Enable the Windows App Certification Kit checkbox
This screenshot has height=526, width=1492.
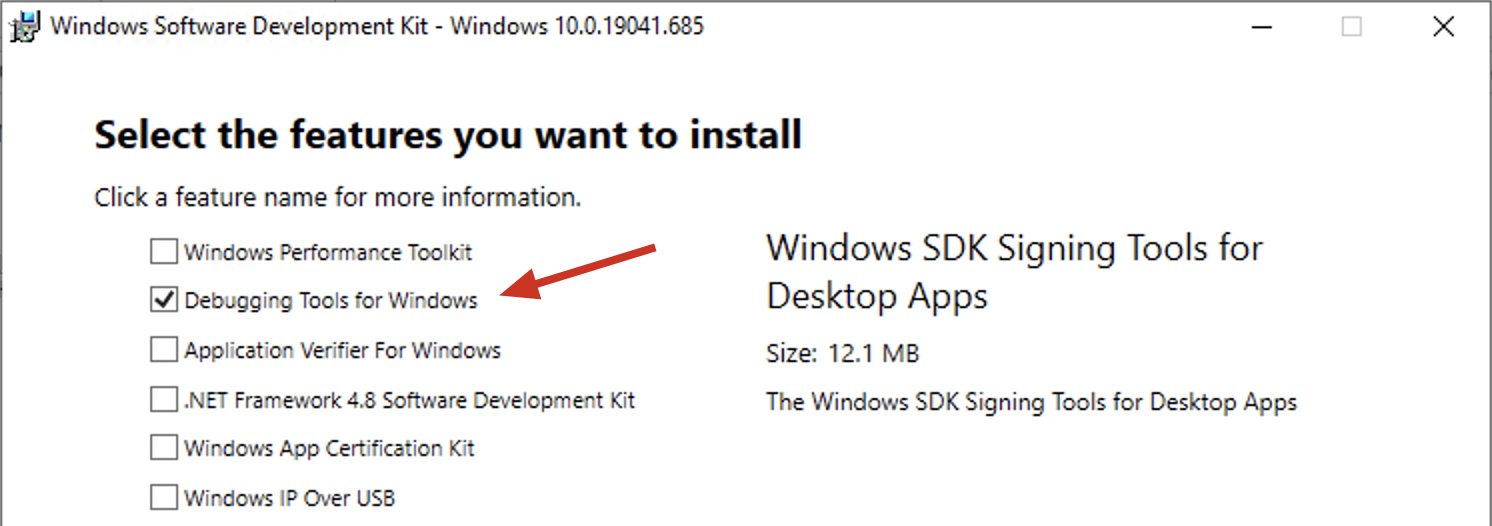coord(163,448)
